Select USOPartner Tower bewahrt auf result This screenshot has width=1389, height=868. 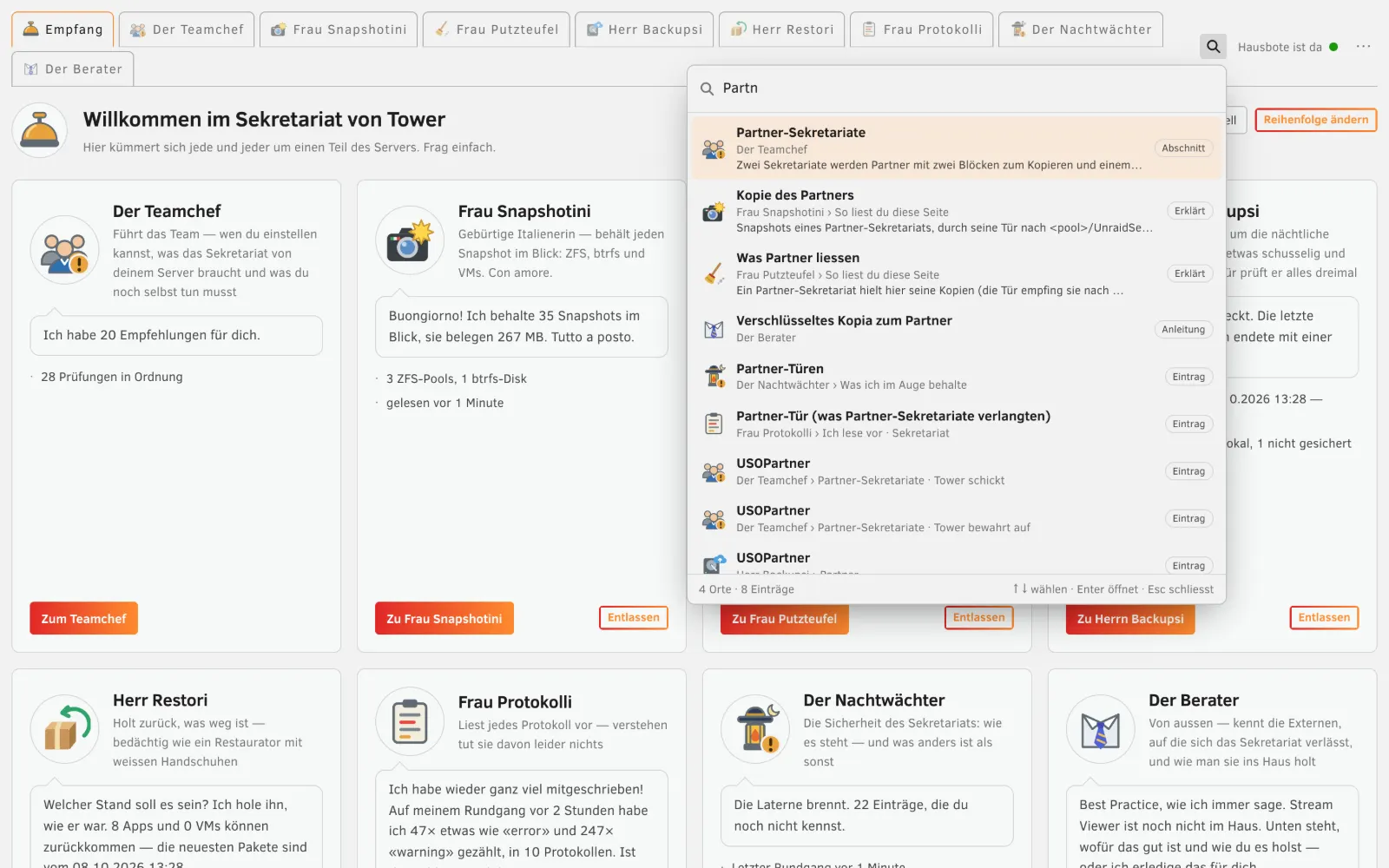[x=957, y=518]
